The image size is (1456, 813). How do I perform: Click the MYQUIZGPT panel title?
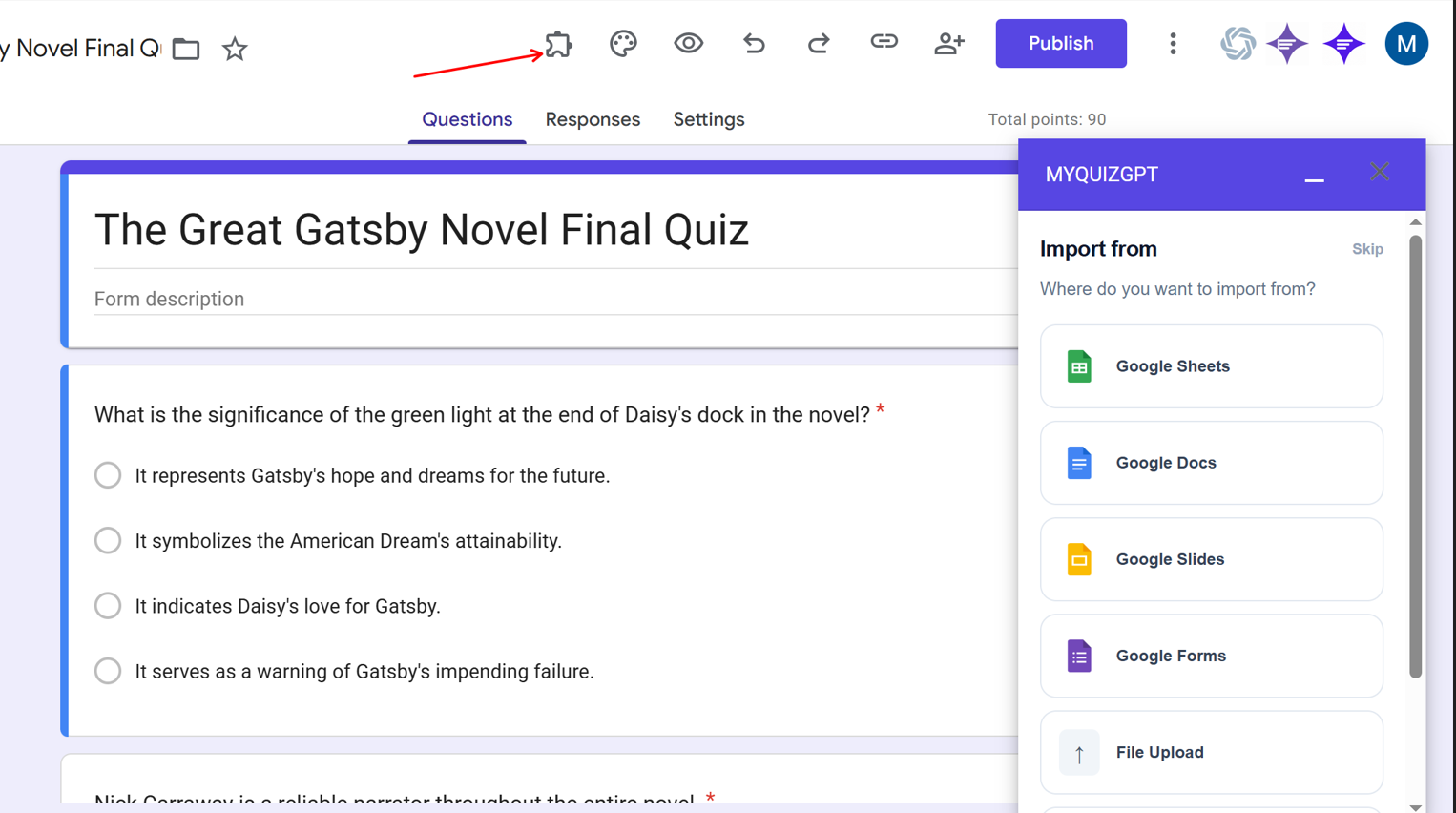tap(1102, 175)
